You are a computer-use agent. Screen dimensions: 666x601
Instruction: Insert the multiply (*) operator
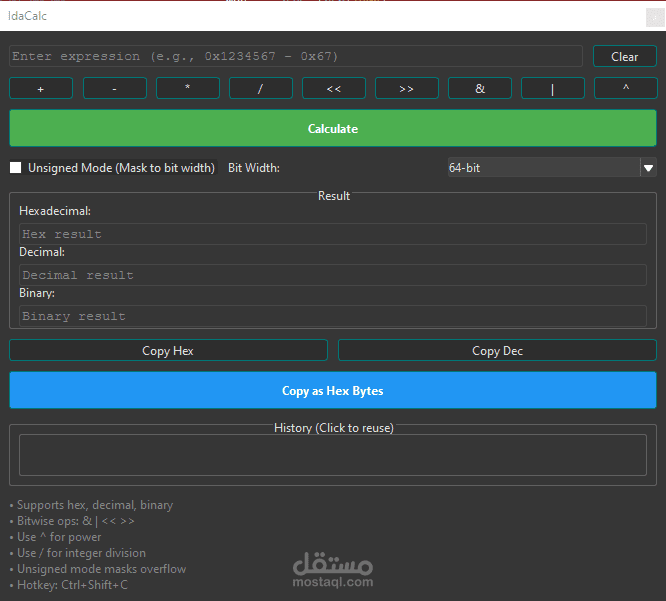[188, 88]
